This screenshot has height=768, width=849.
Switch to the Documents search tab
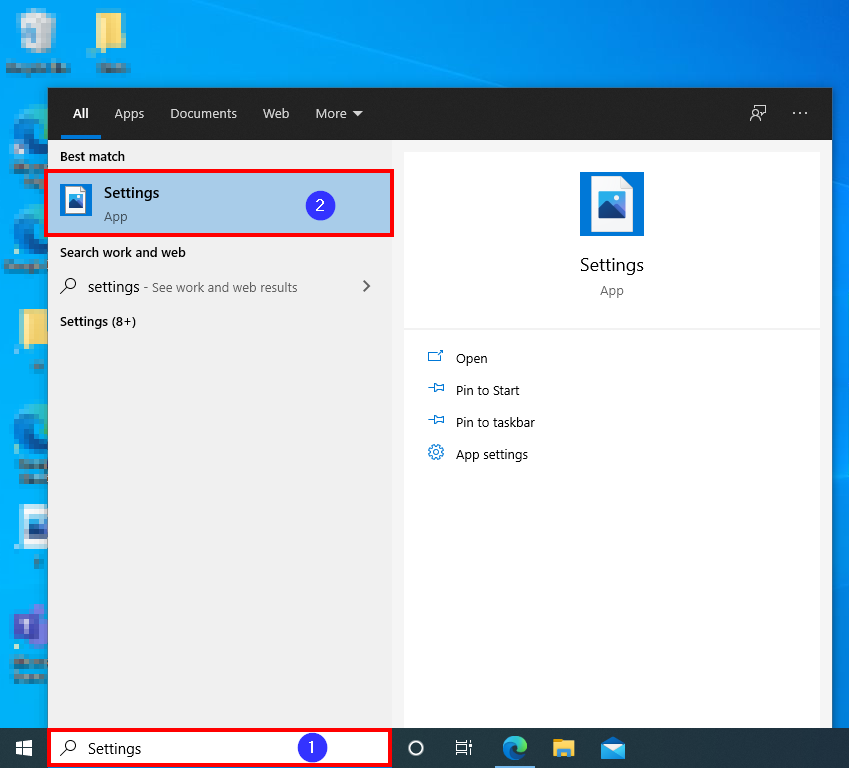204,114
